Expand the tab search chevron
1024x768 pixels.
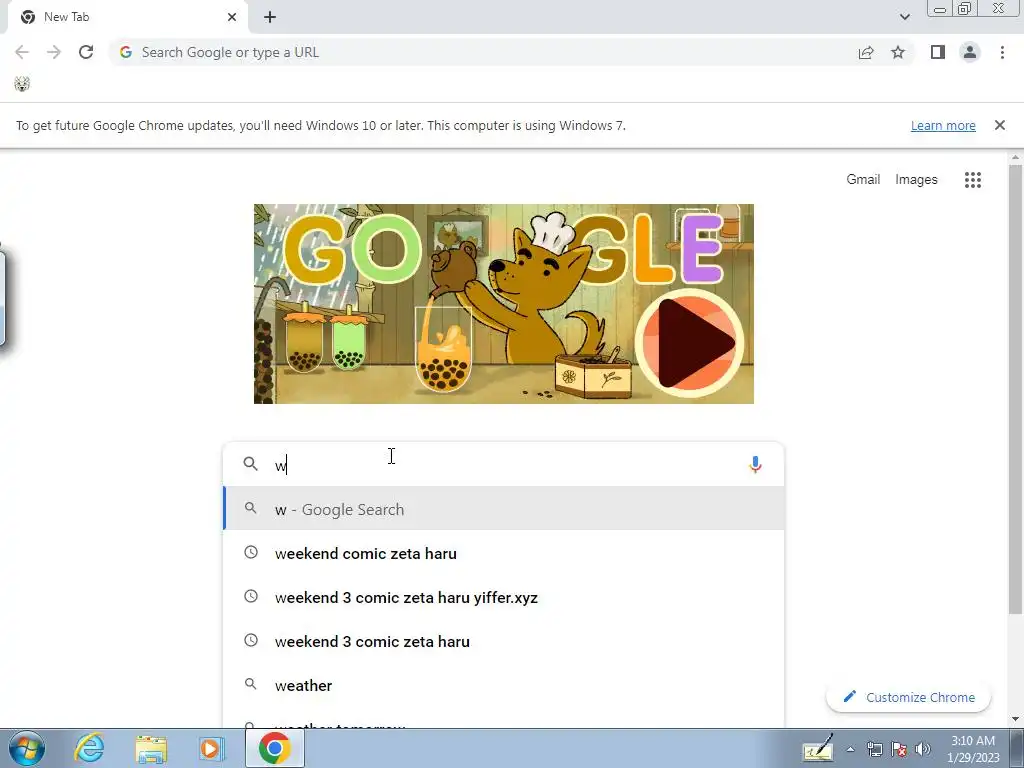[904, 17]
